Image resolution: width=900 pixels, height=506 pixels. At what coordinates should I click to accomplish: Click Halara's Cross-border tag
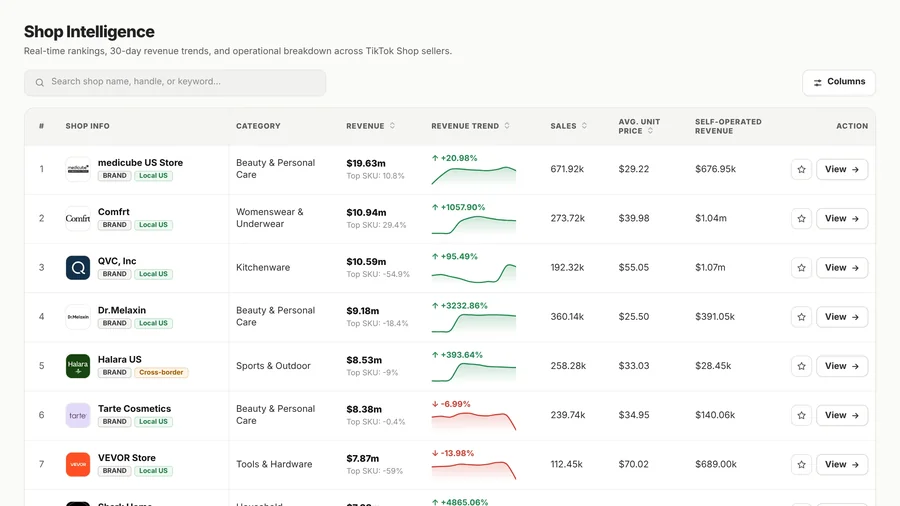coord(161,372)
